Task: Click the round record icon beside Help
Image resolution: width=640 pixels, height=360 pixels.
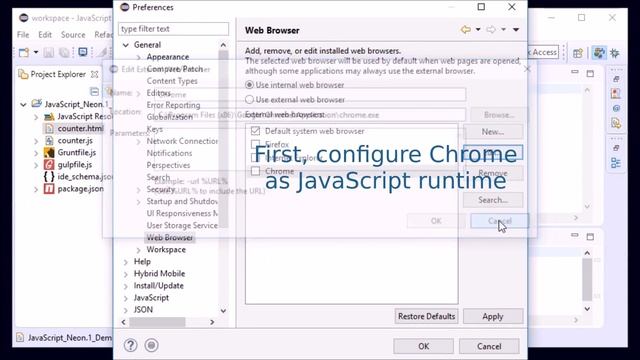Action: 151,345
